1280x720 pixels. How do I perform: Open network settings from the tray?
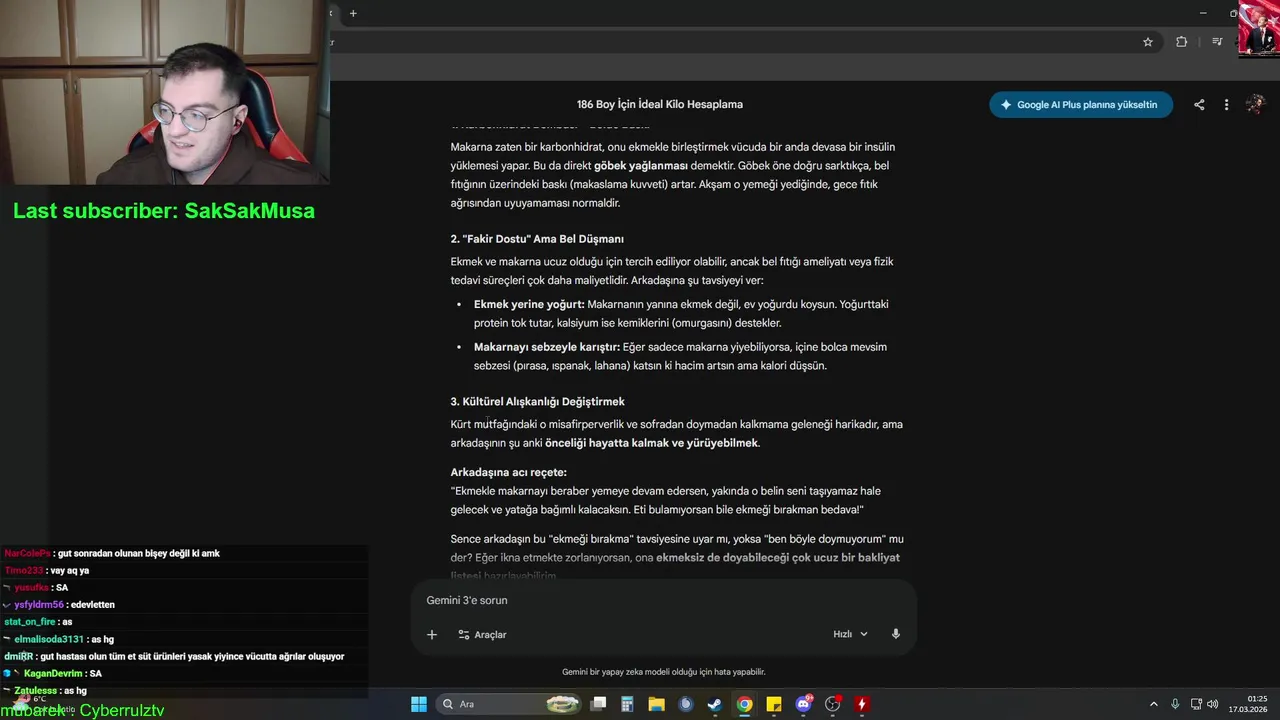tap(1196, 704)
